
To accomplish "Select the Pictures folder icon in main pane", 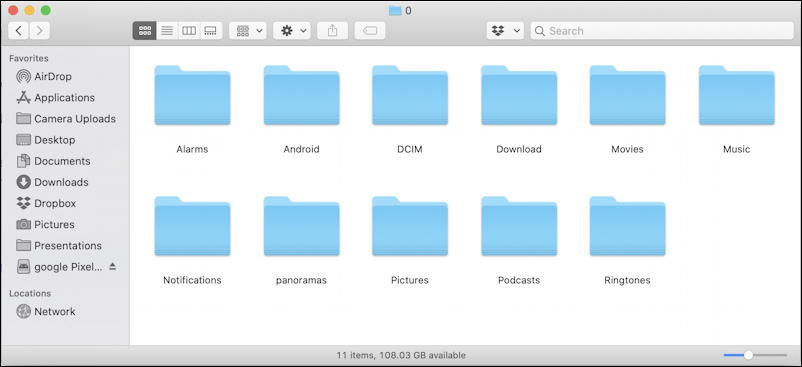I will click(x=410, y=226).
